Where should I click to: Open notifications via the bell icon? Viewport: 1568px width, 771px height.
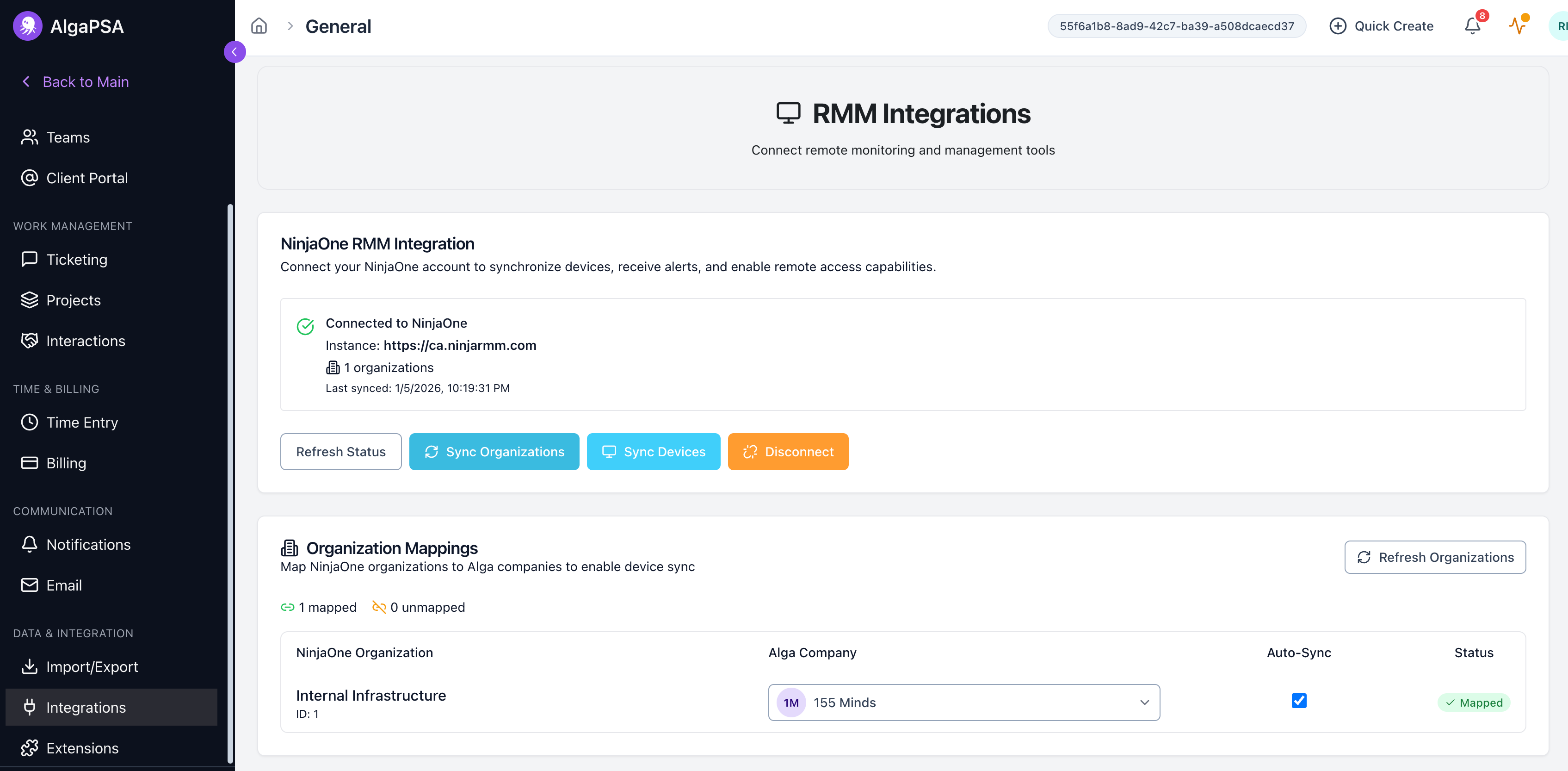tap(1472, 25)
